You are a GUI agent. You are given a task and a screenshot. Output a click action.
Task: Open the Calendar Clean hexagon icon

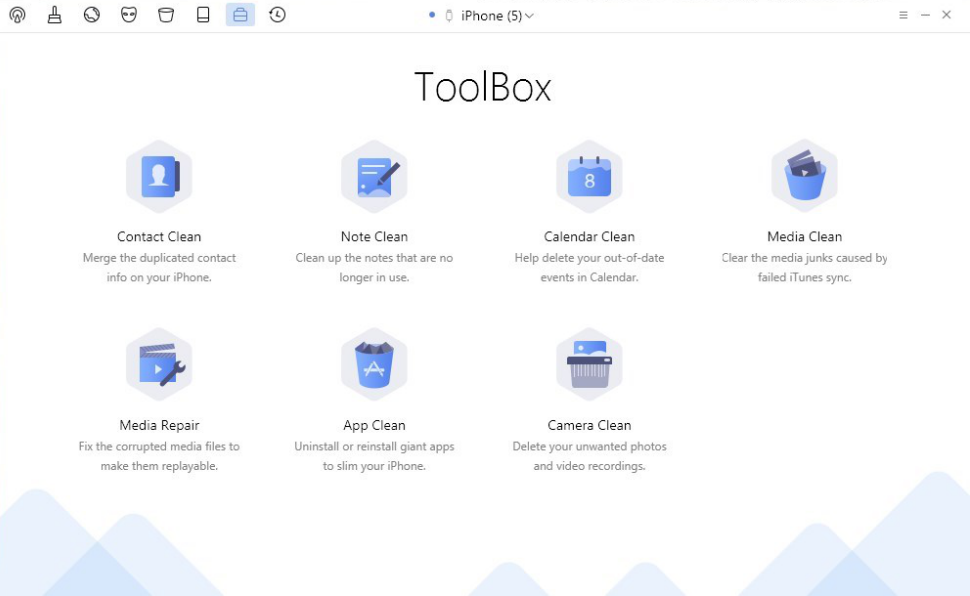[590, 176]
